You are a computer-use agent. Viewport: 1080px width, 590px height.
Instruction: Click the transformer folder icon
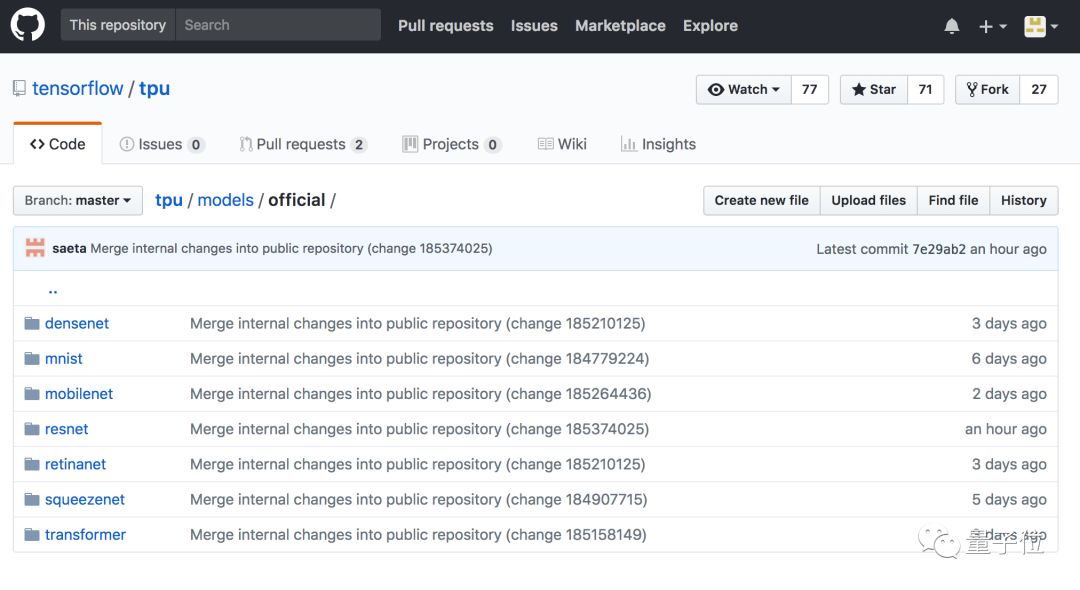(x=32, y=534)
